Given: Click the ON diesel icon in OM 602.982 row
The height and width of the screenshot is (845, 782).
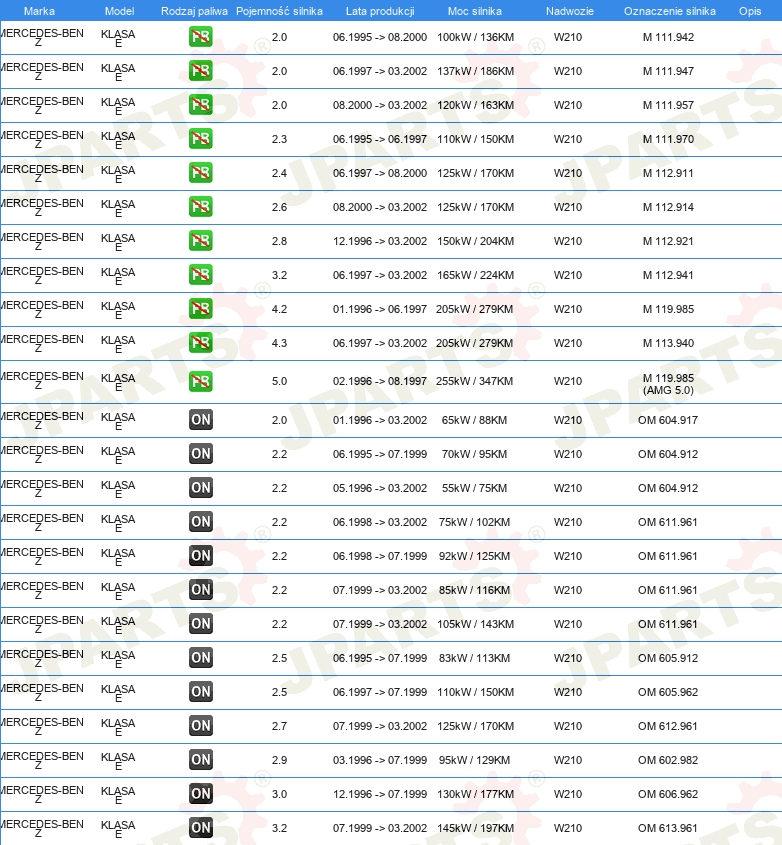Looking at the screenshot, I should (200, 759).
